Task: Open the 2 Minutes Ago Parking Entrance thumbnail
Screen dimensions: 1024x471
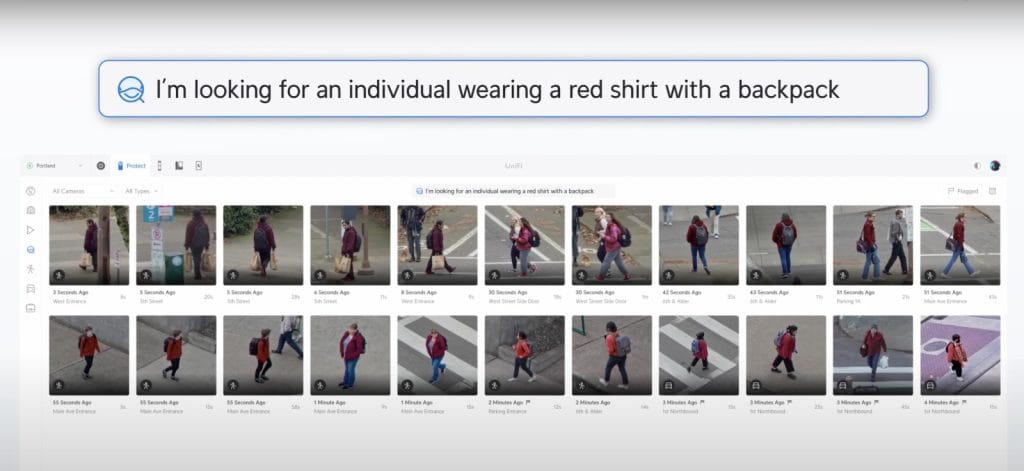Action: tap(524, 355)
